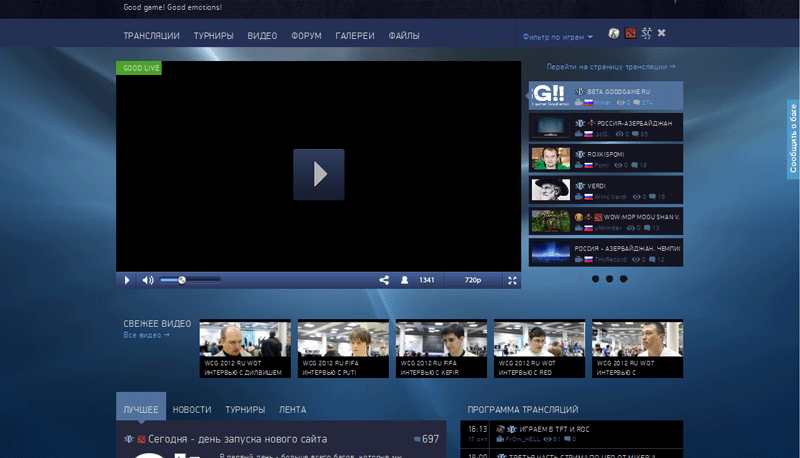The width and height of the screenshot is (800, 458).
Task: Open video interview with Дилвишем
Action: [245, 349]
